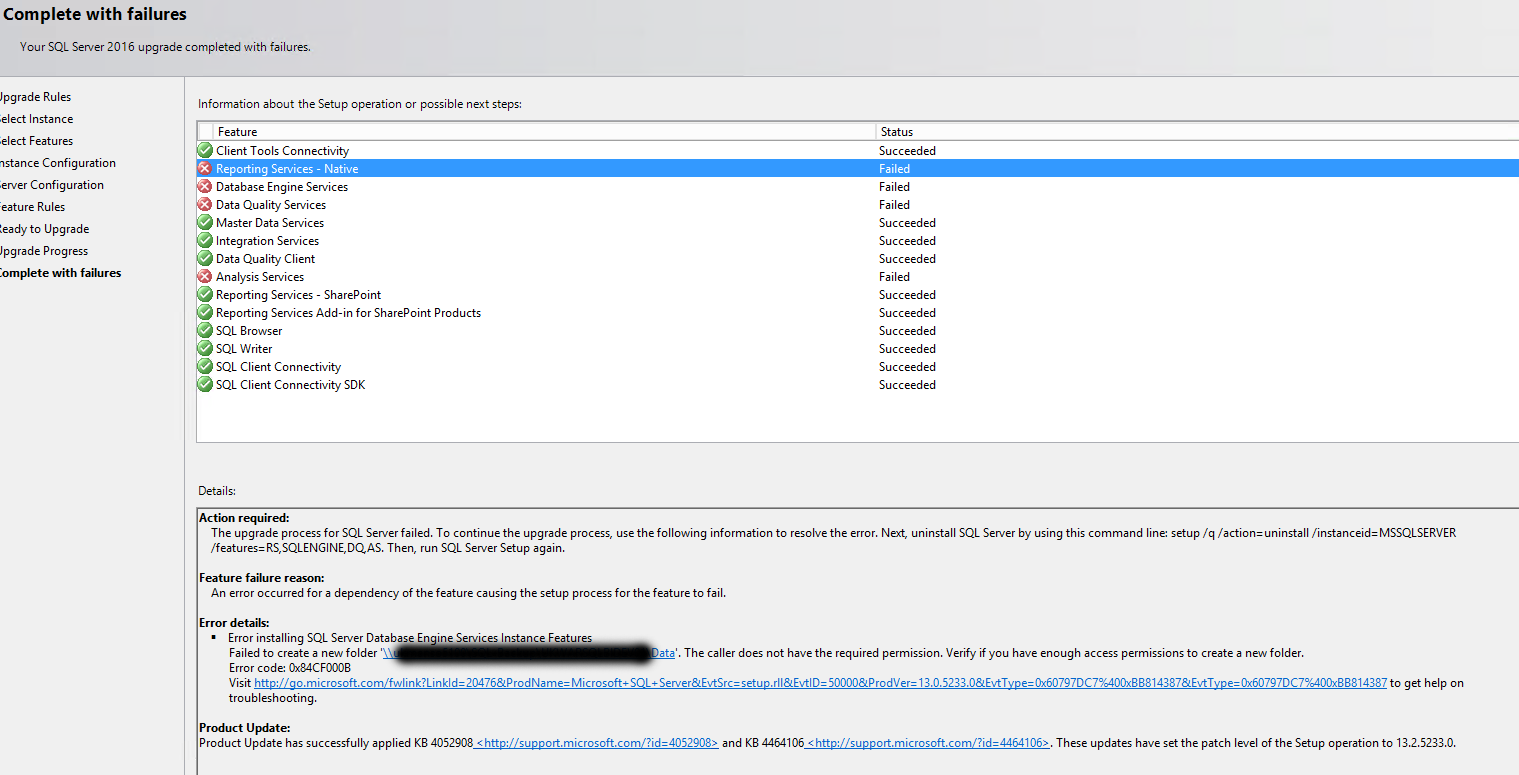This screenshot has width=1519, height=775.
Task: Go to the Instance Configuration step
Action: [56, 163]
